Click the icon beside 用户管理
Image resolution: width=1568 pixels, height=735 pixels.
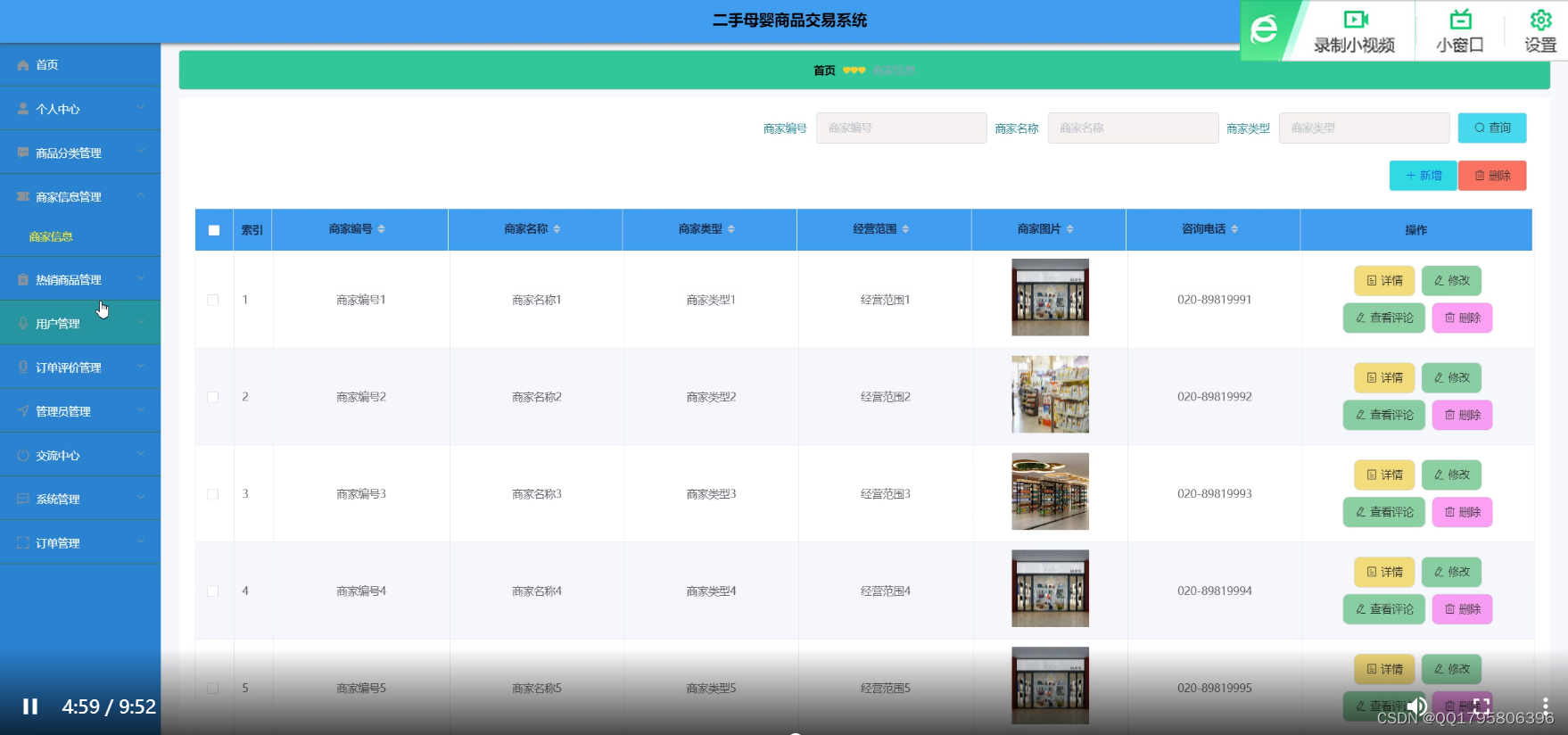click(x=23, y=323)
